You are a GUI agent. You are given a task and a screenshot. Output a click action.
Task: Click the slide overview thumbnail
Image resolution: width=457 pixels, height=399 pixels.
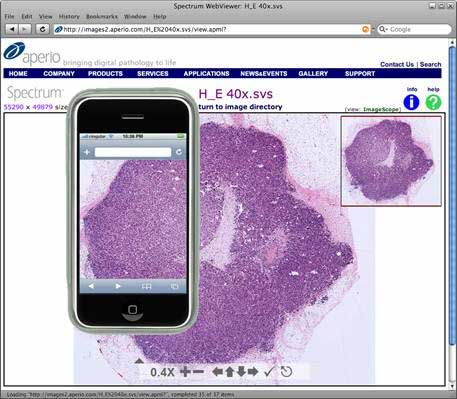[391, 161]
